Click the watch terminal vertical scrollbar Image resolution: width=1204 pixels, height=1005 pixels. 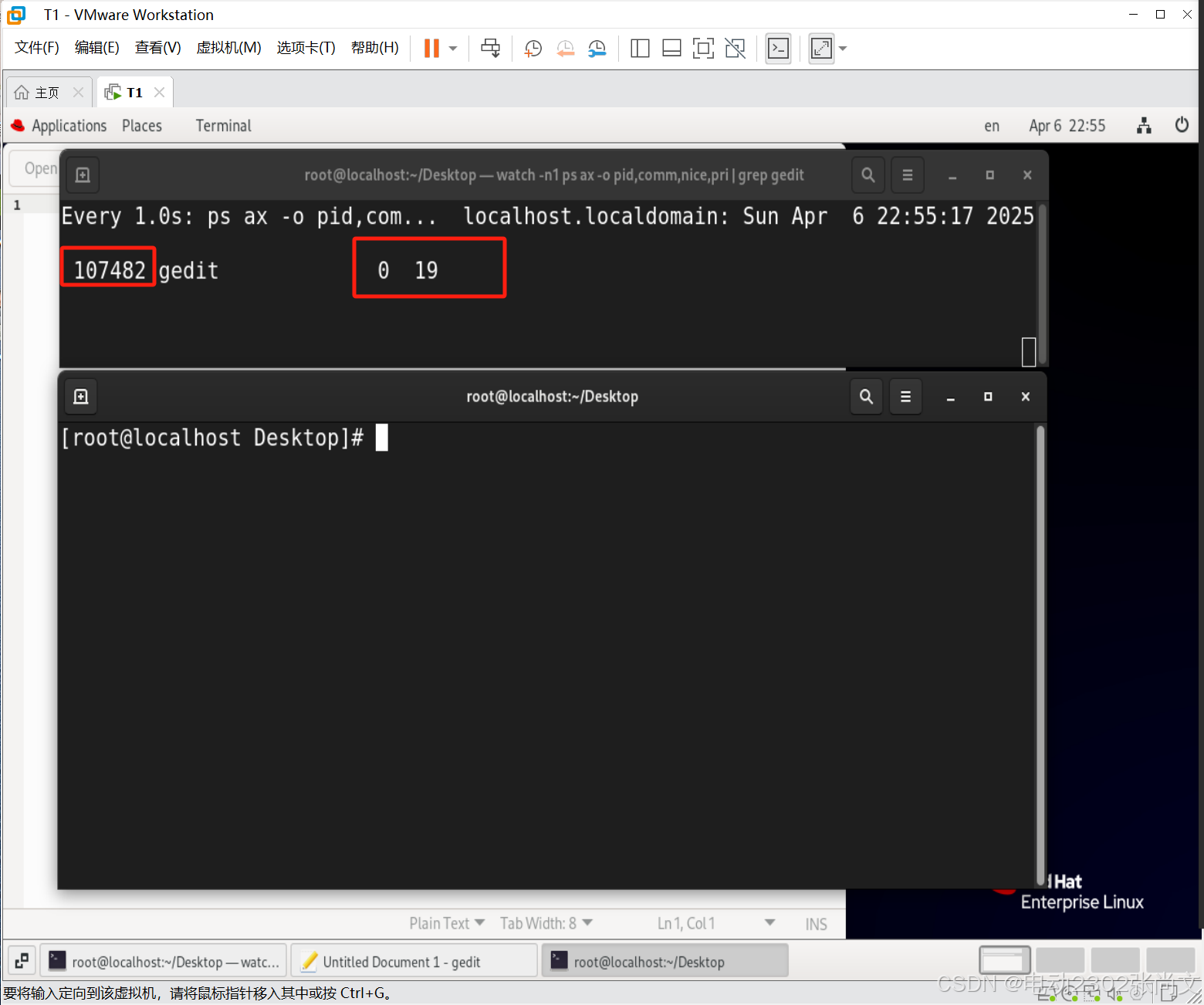(1043, 284)
